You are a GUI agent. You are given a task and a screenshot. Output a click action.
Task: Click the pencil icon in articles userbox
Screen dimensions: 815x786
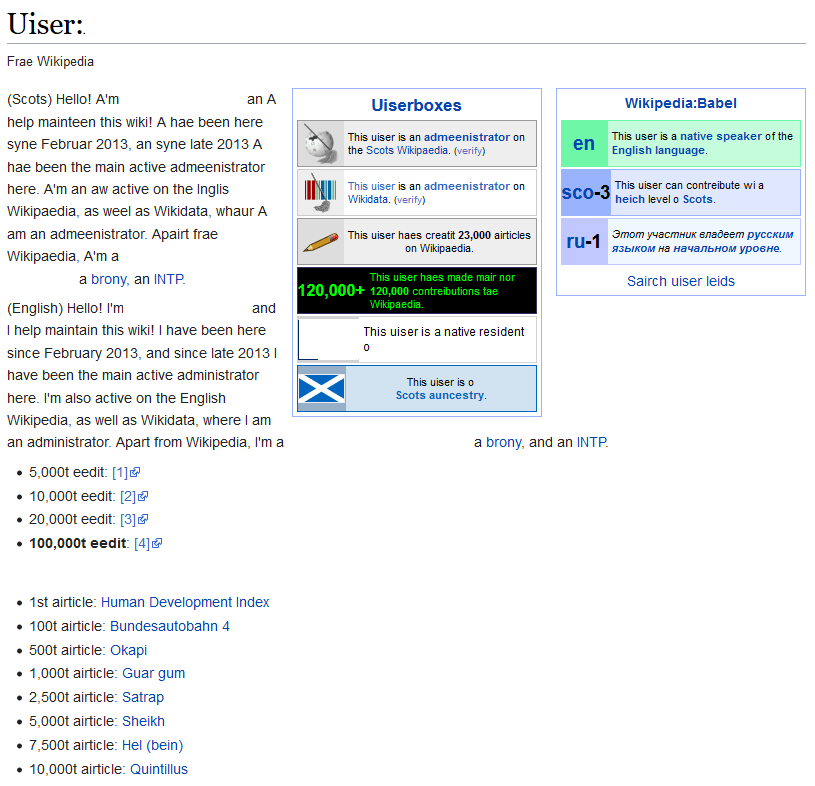[x=320, y=242]
